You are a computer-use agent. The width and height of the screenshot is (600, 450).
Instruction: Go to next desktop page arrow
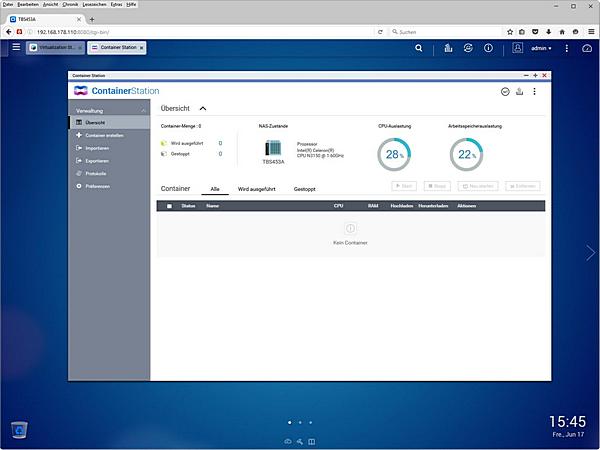(590, 253)
